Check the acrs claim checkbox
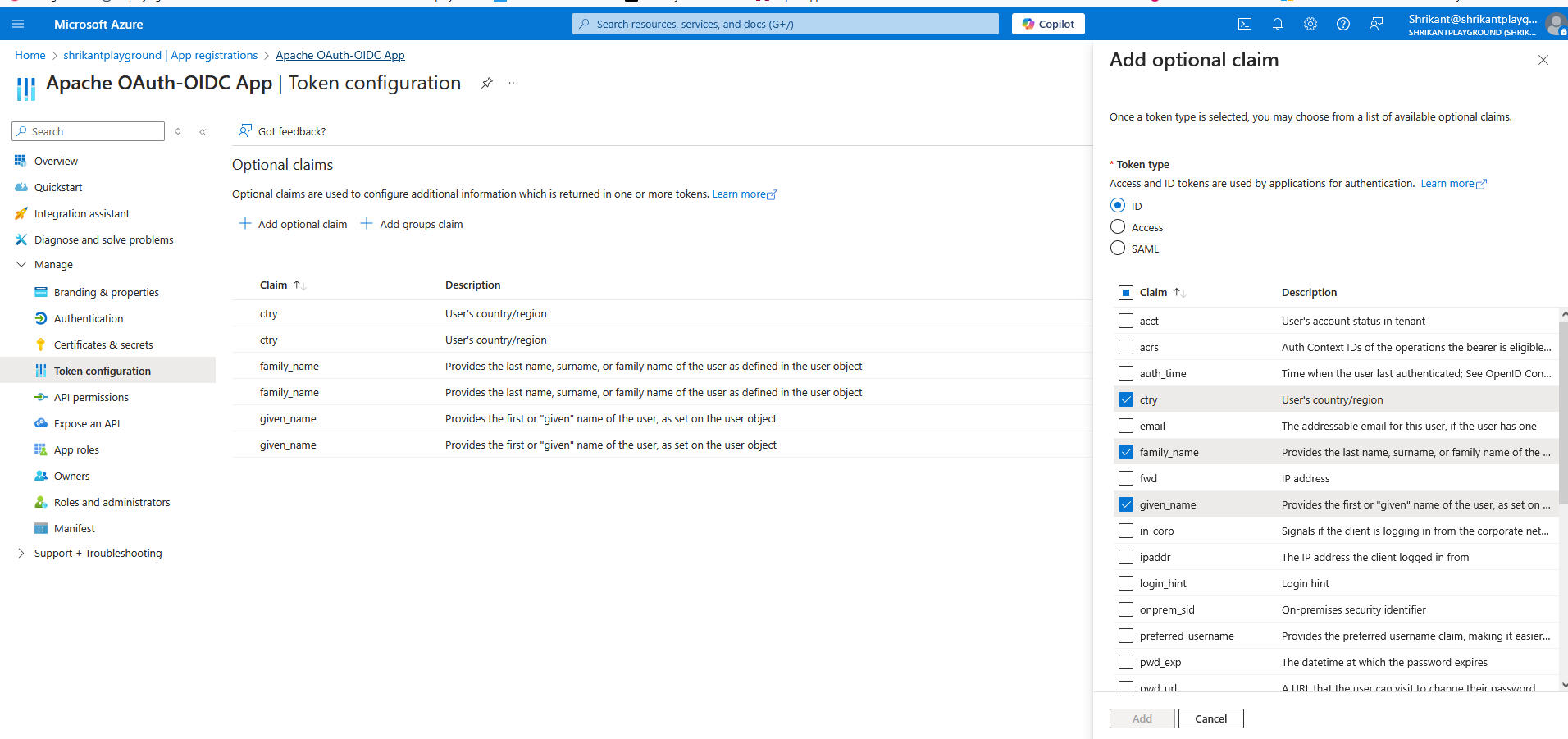 tap(1126, 347)
